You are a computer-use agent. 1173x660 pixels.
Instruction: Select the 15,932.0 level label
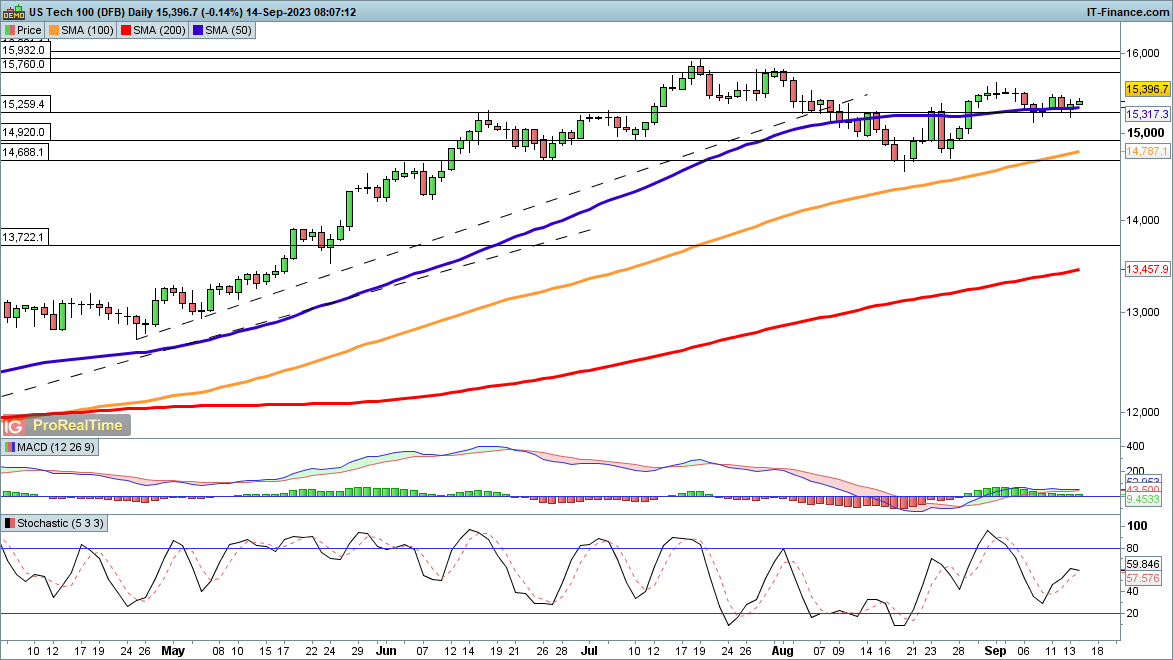[25, 50]
